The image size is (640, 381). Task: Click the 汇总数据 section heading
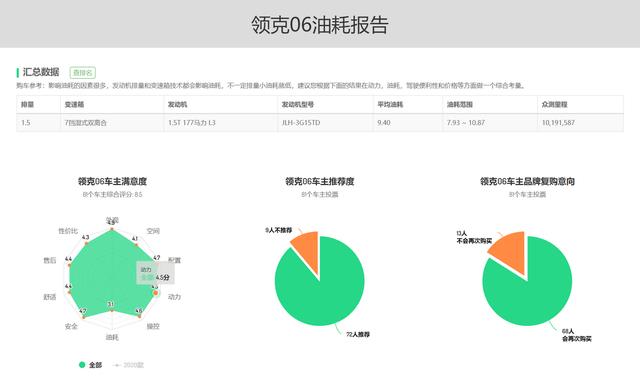point(41,72)
